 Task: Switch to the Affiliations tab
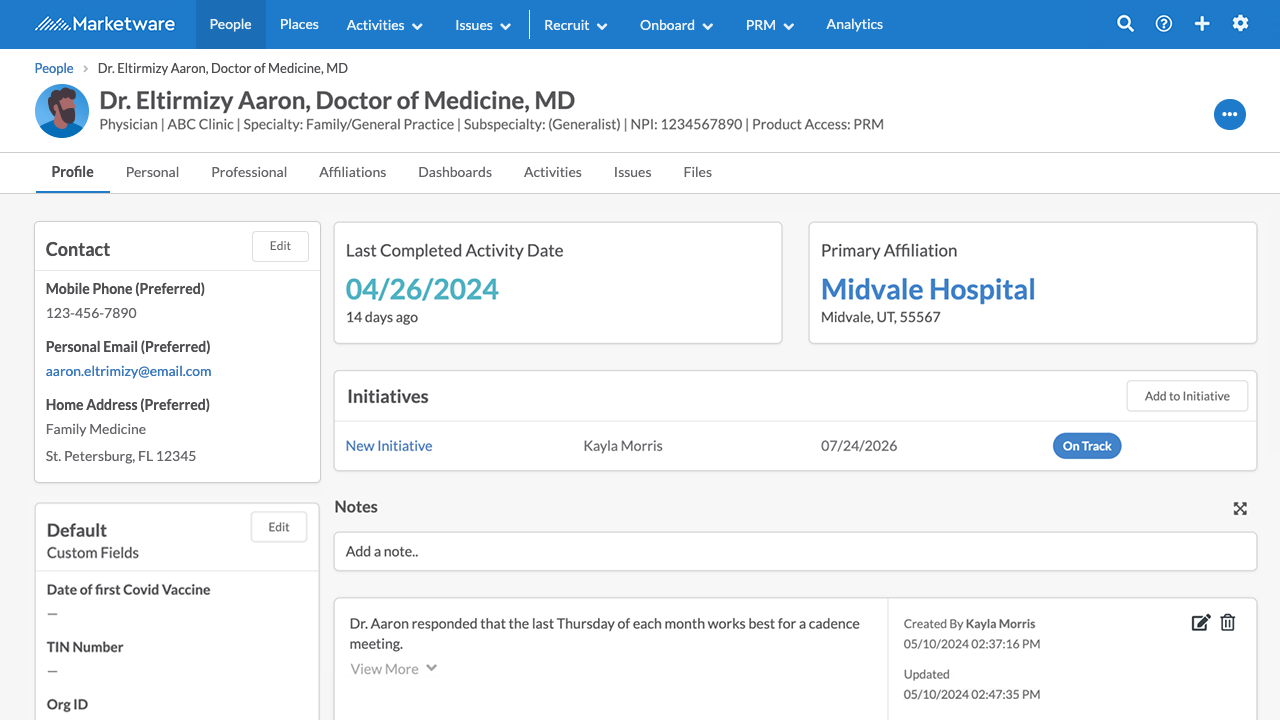(352, 172)
